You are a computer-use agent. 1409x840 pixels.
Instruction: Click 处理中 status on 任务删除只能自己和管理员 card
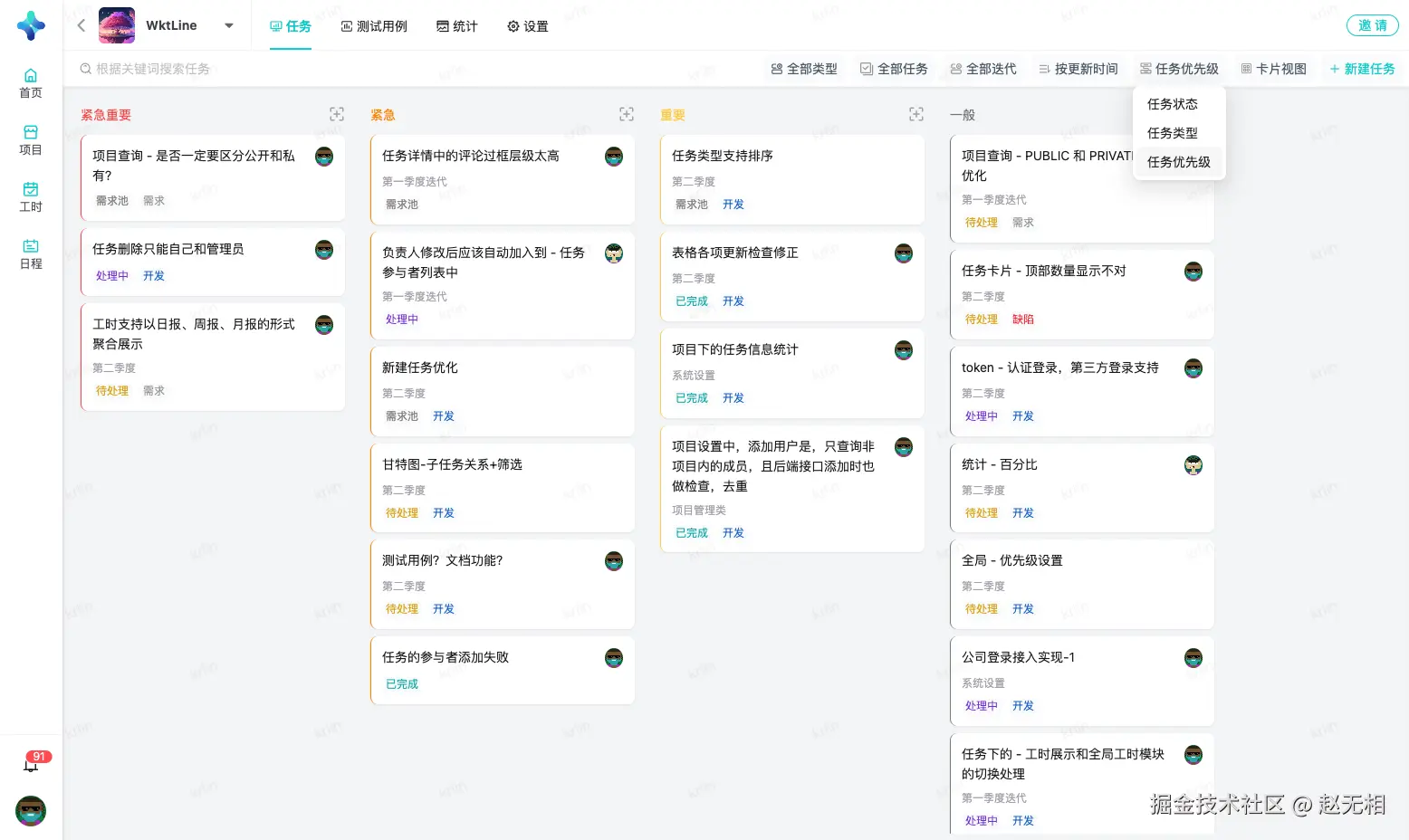112,276
